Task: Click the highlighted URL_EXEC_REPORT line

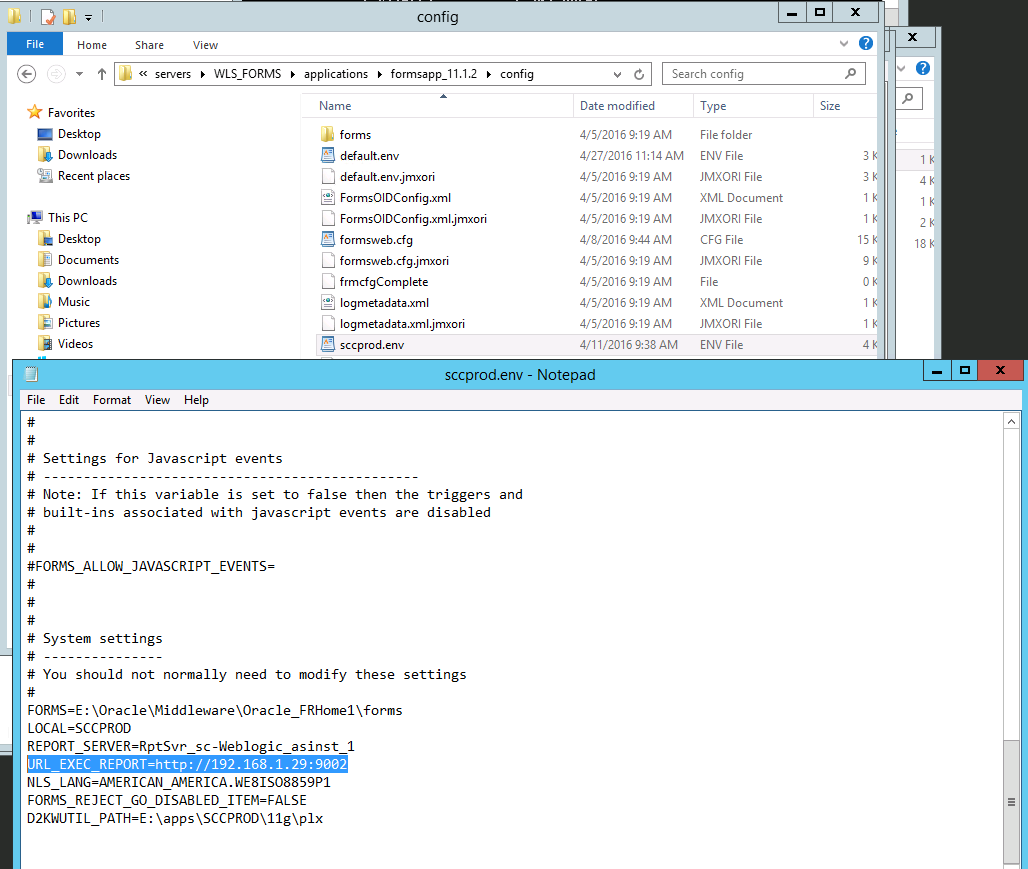Action: (x=187, y=764)
